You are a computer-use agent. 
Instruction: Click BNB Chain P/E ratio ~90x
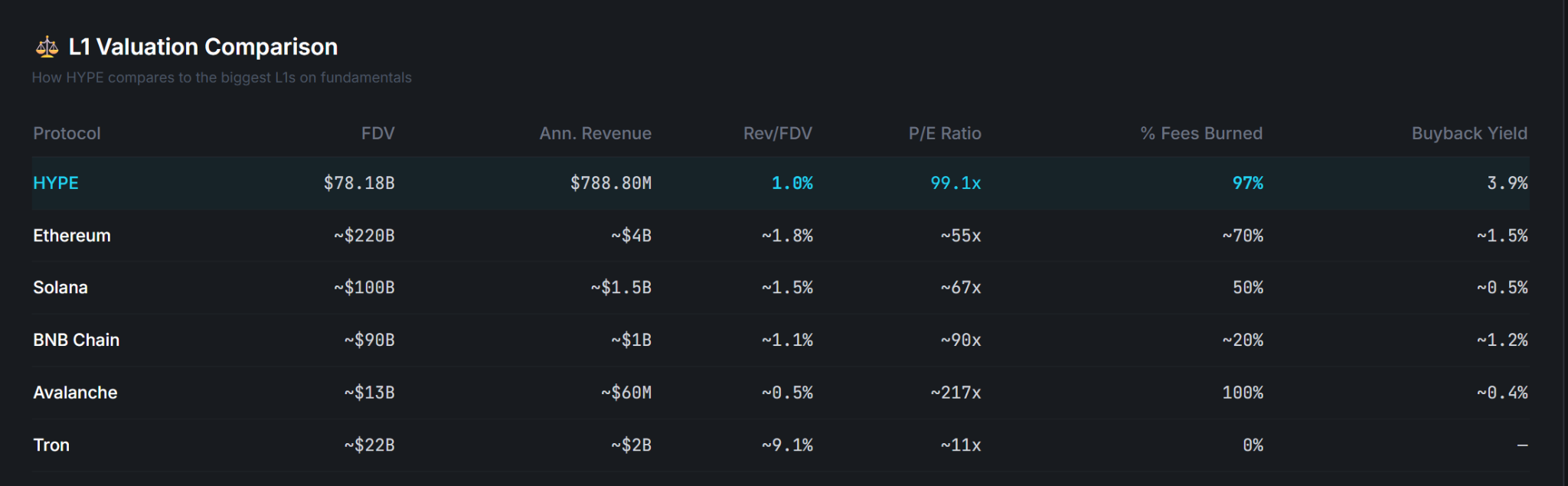tap(961, 340)
